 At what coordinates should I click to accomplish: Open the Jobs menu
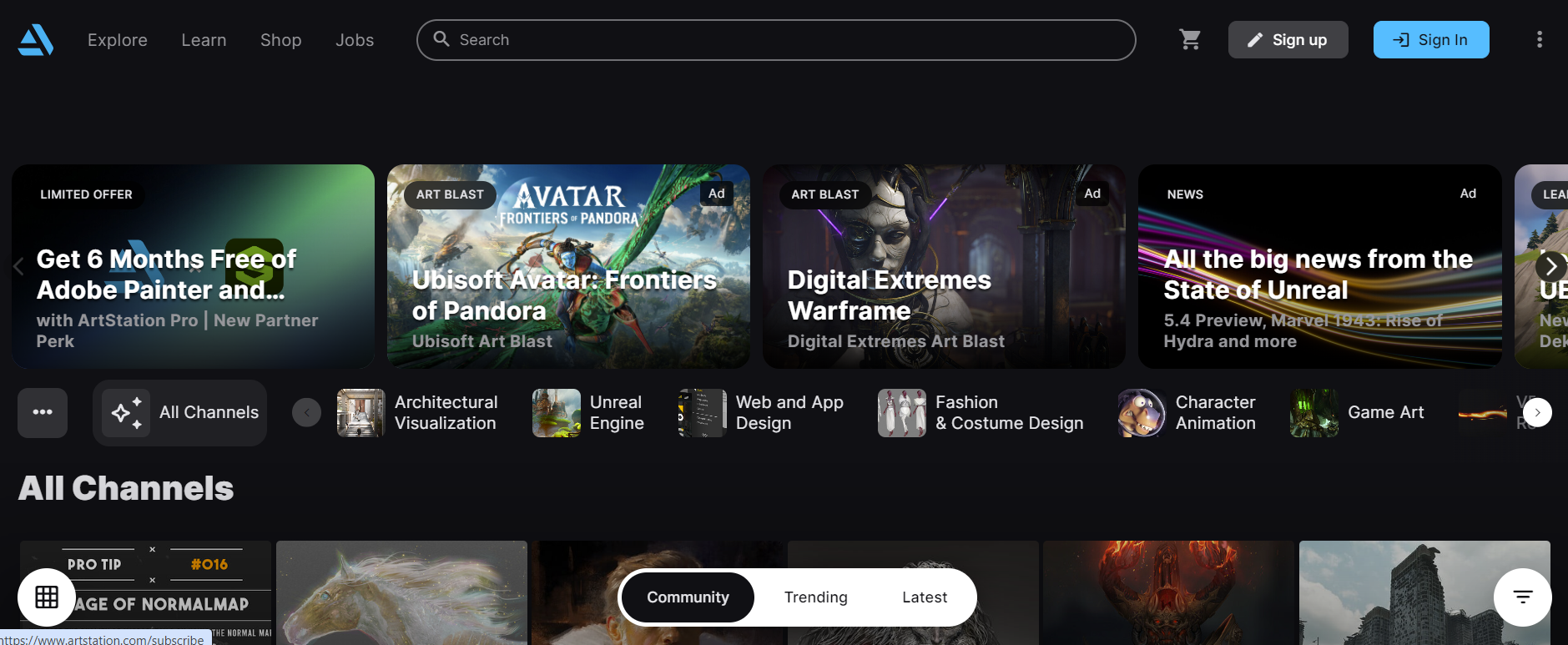click(x=355, y=40)
